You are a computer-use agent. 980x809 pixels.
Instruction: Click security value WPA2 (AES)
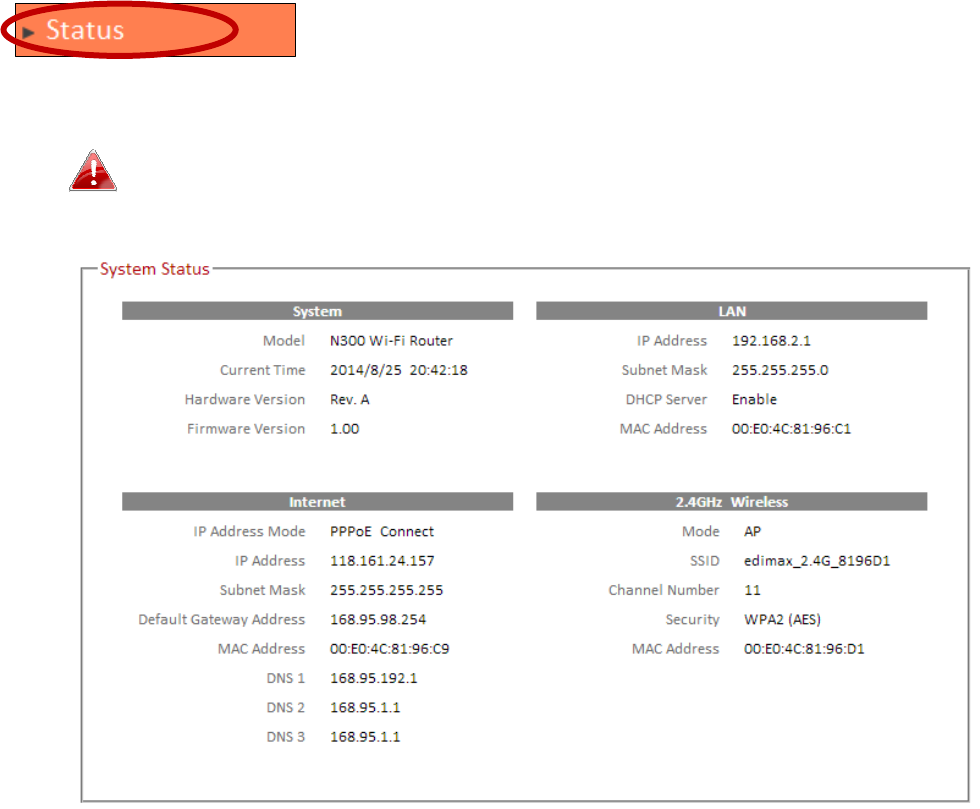coord(782,620)
